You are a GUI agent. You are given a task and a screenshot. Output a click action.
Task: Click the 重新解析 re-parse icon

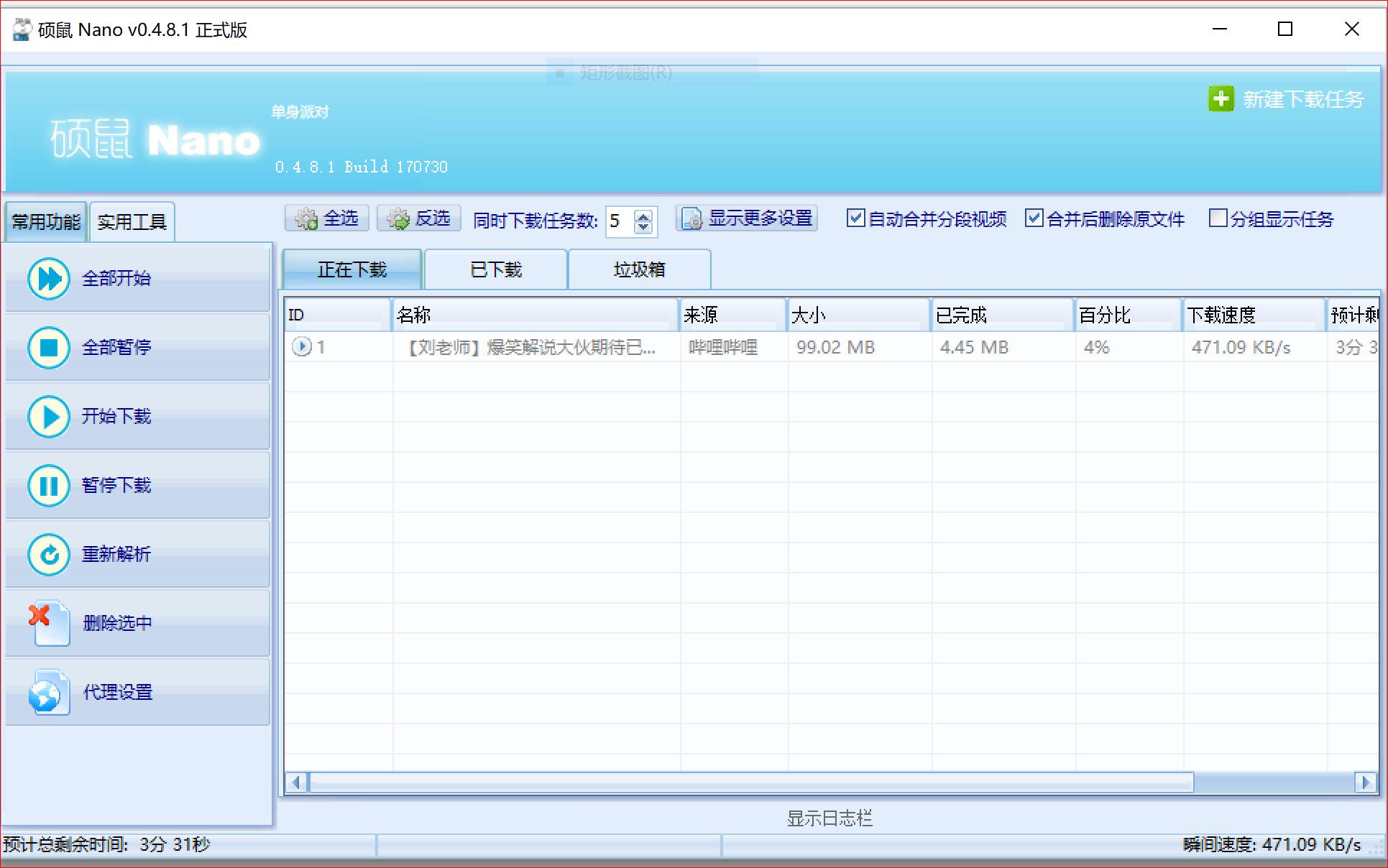47,555
